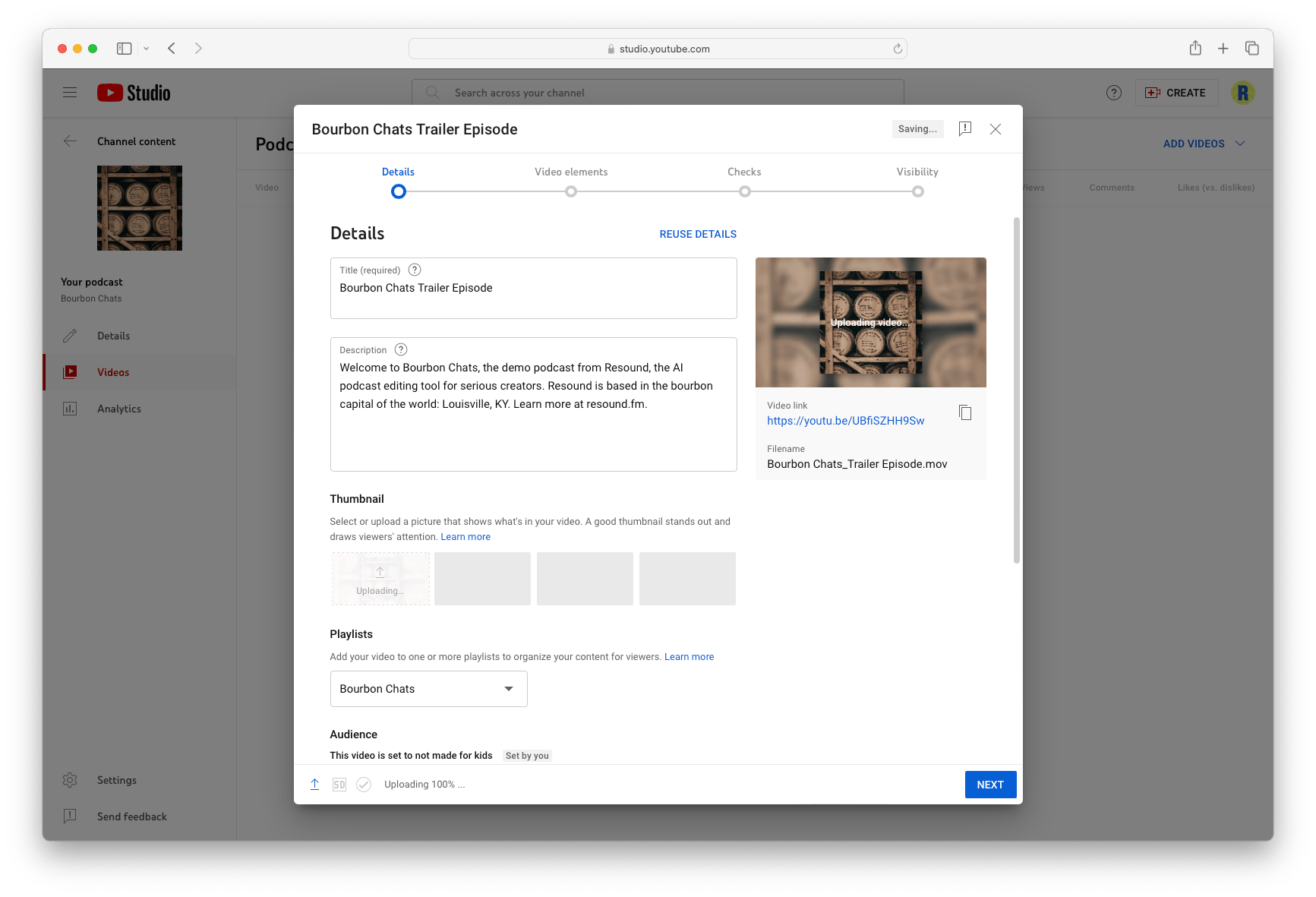1316x897 pixels.
Task: Click the NEXT button
Action: 989,784
